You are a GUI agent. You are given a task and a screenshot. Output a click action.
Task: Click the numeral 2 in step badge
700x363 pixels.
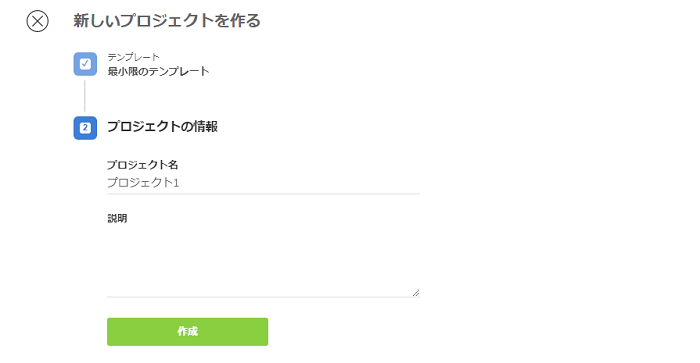[x=85, y=128]
